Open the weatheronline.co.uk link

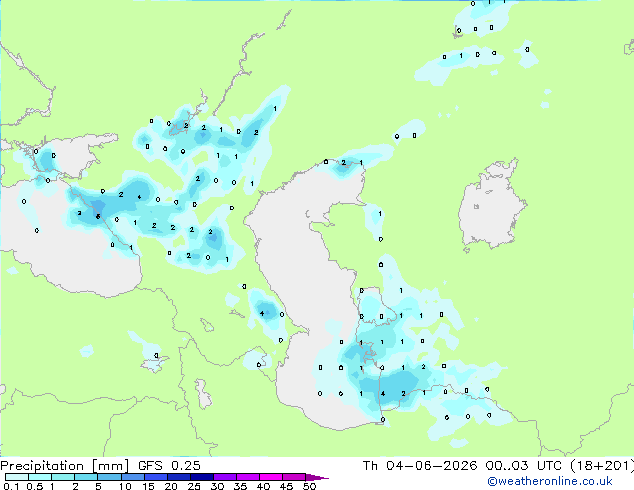tap(549, 482)
